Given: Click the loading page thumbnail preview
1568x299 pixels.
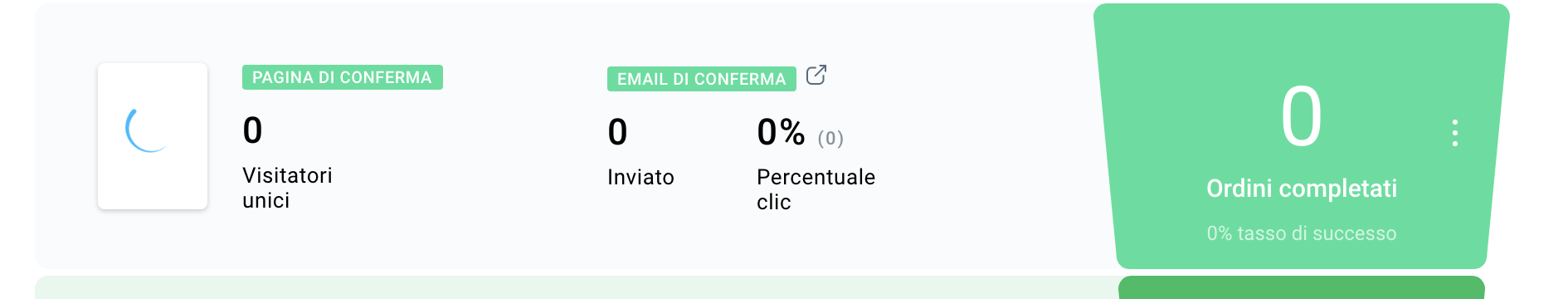Looking at the screenshot, I should click(153, 136).
